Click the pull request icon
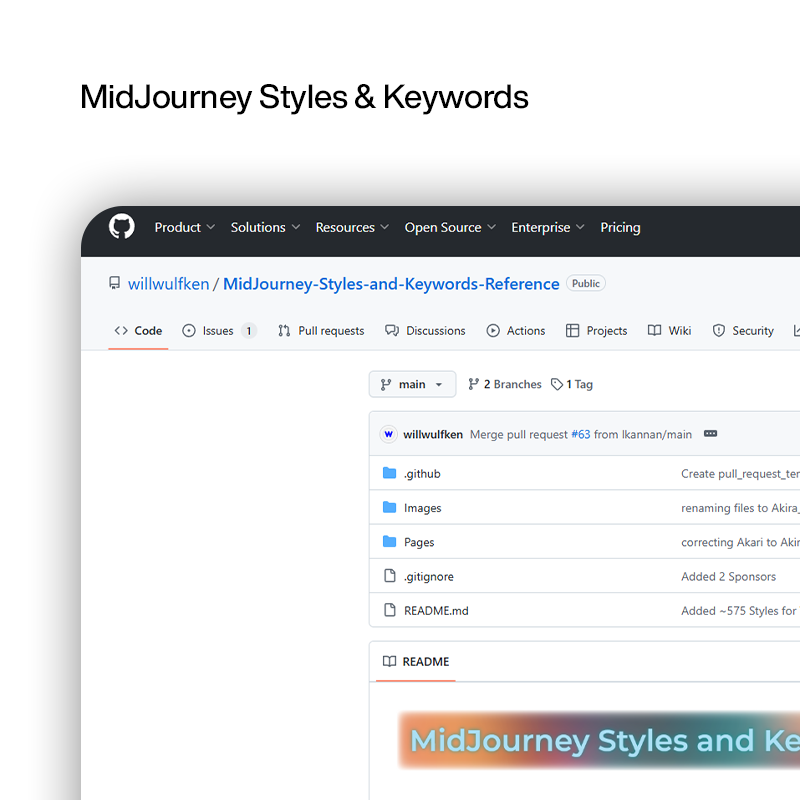This screenshot has height=800, width=800. [x=284, y=331]
